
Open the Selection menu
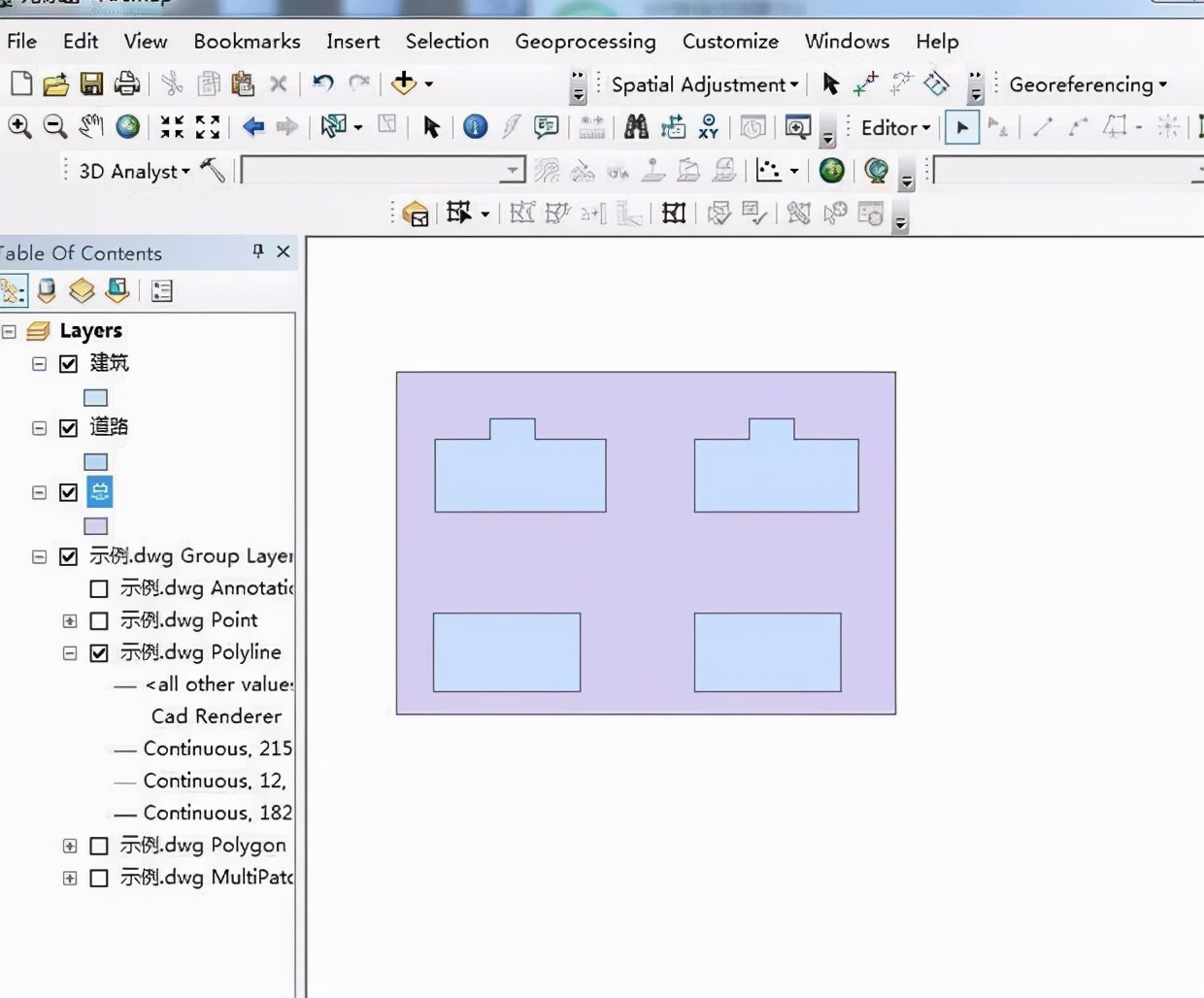point(447,41)
